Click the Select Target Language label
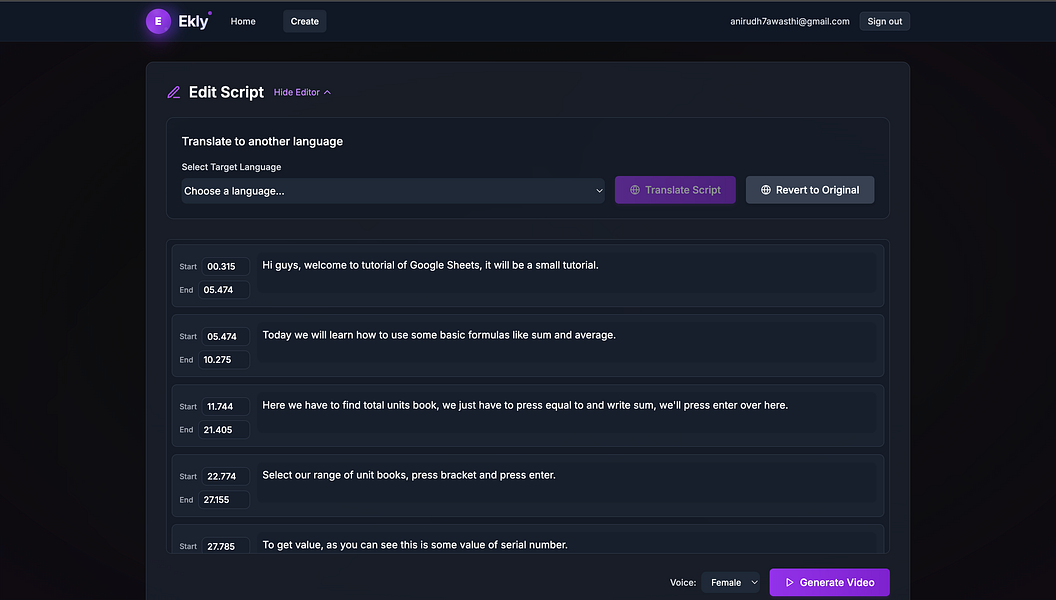The height and width of the screenshot is (600, 1056). click(x=231, y=167)
